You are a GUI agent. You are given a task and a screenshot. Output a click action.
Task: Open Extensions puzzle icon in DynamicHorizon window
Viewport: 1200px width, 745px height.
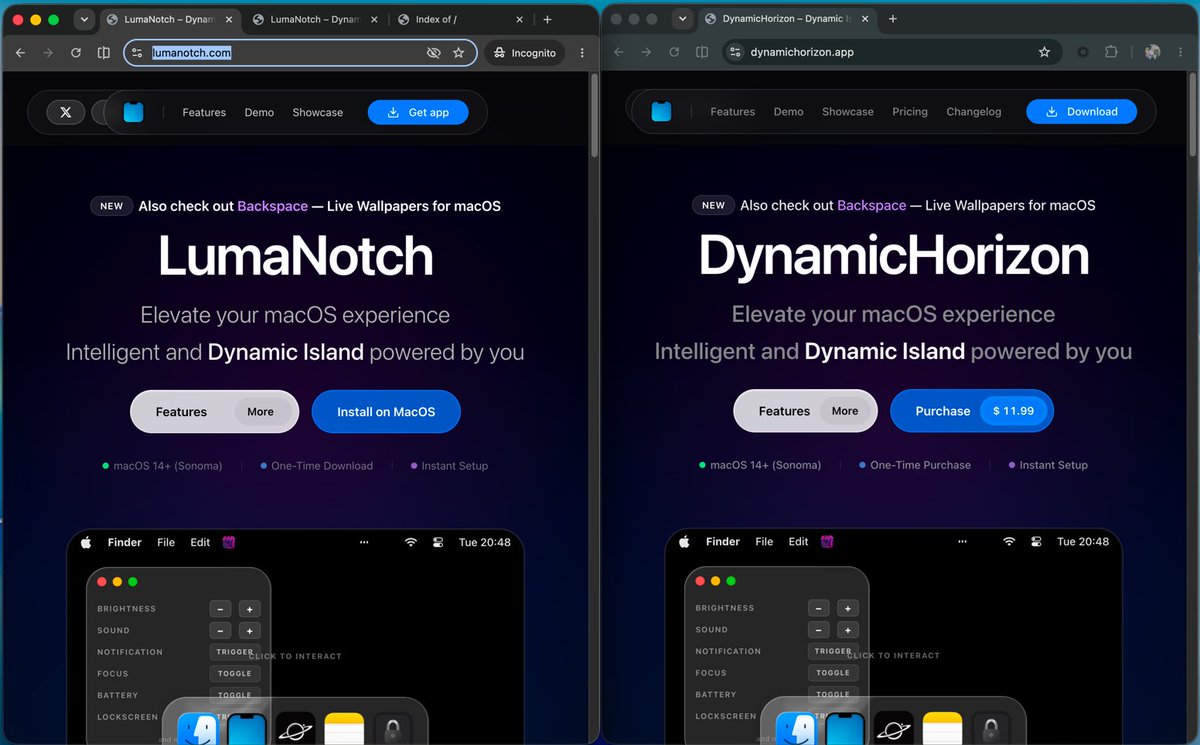click(x=1111, y=52)
